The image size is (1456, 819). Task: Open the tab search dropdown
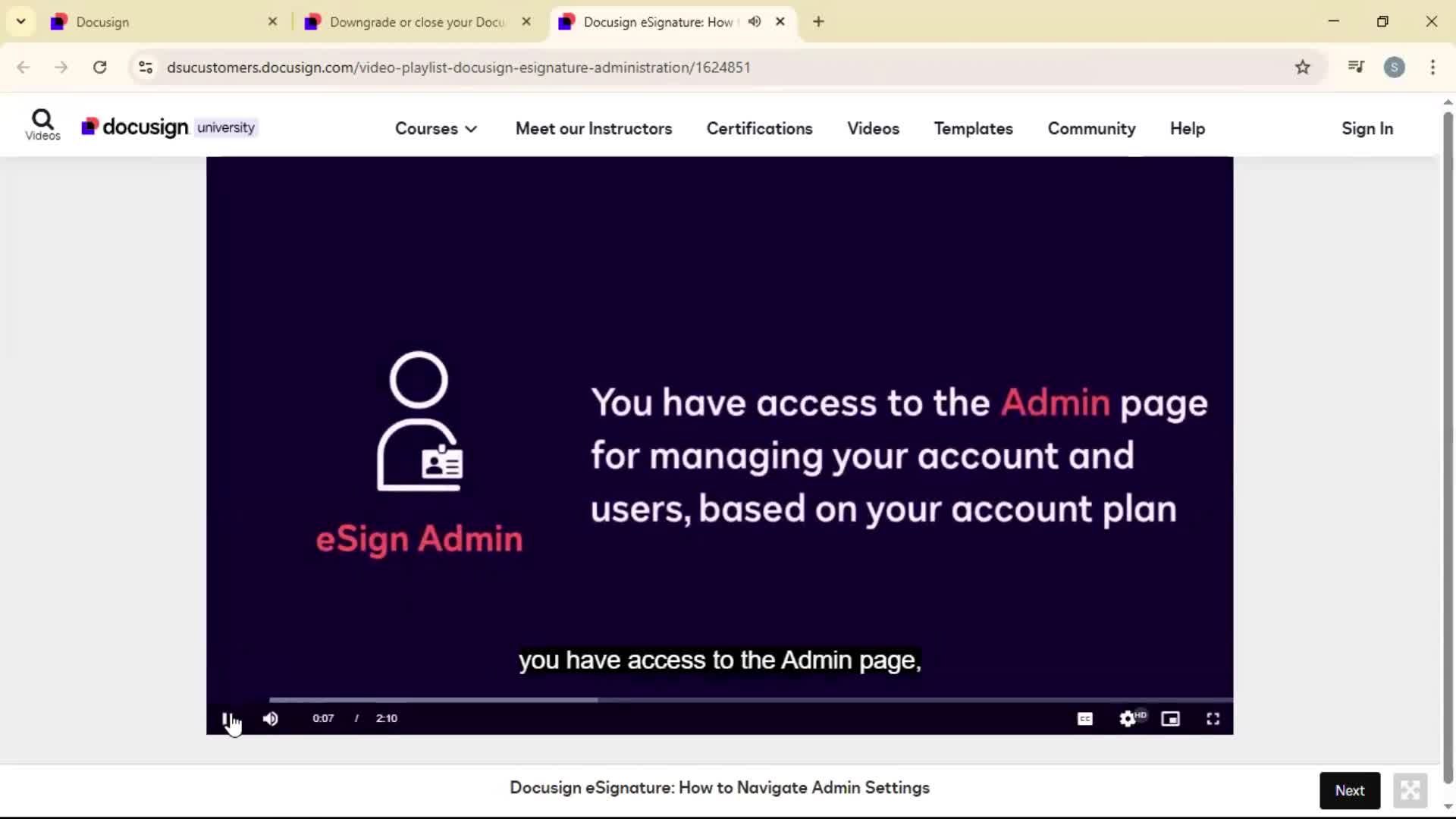(20, 22)
